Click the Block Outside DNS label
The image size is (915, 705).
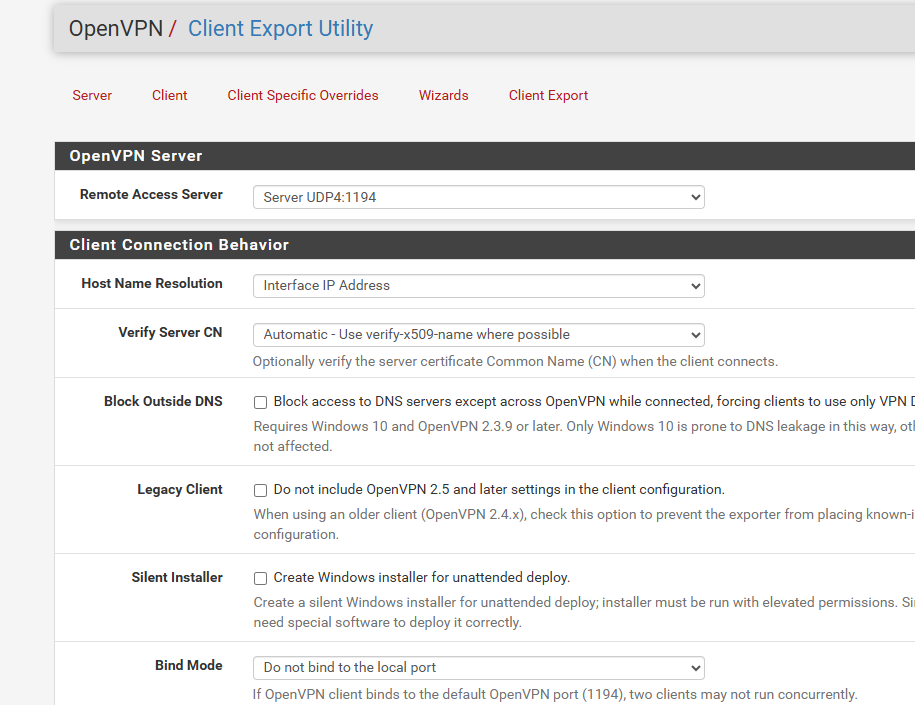pos(163,401)
